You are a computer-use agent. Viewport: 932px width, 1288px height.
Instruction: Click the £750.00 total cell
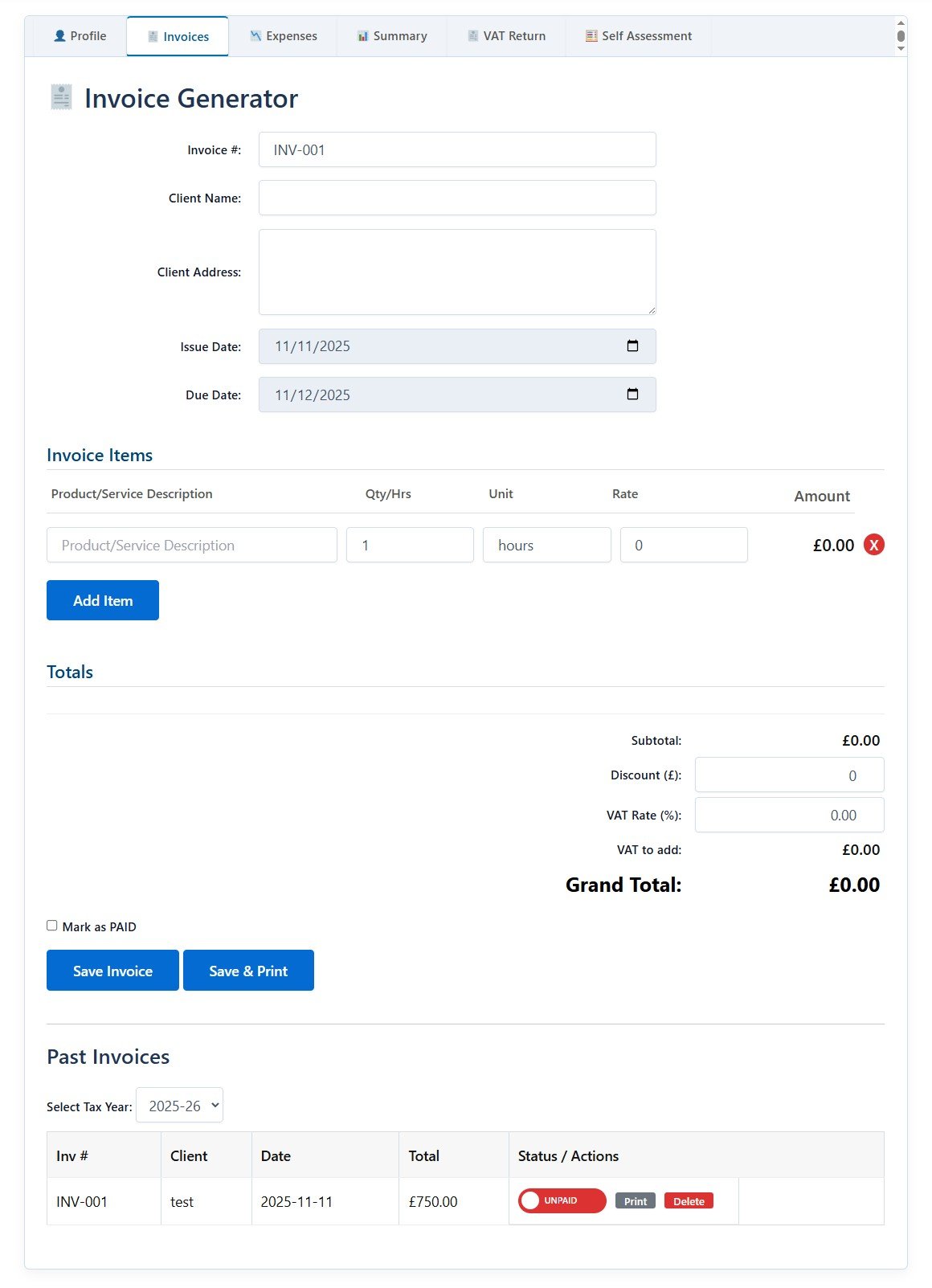tap(454, 1201)
